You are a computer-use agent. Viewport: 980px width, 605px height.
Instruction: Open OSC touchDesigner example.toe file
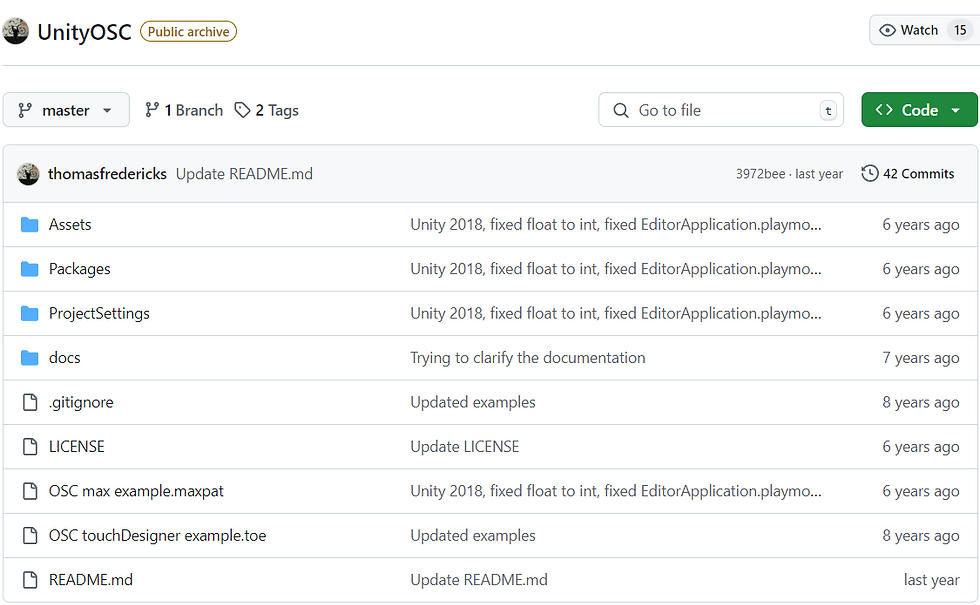tap(158, 535)
